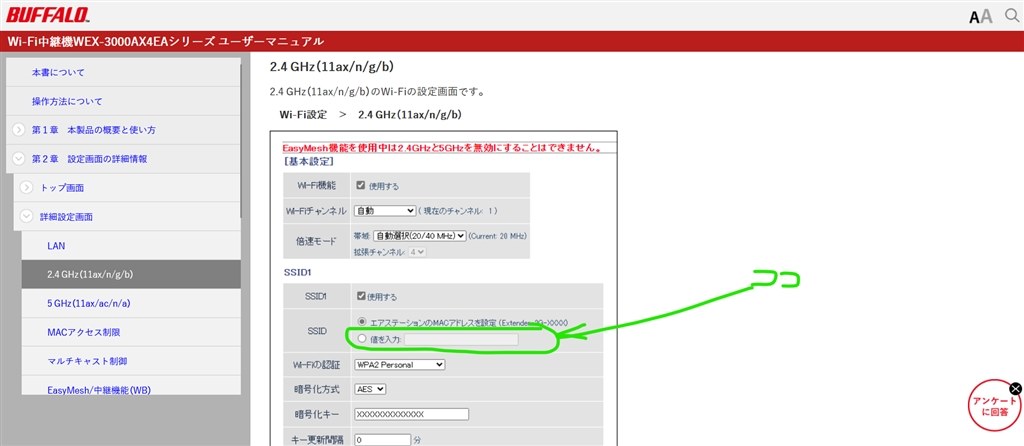The height and width of the screenshot is (446, 1024).
Task: Select the 5 GHz (11ax/ac/n/a) entry
Action: click(131, 303)
